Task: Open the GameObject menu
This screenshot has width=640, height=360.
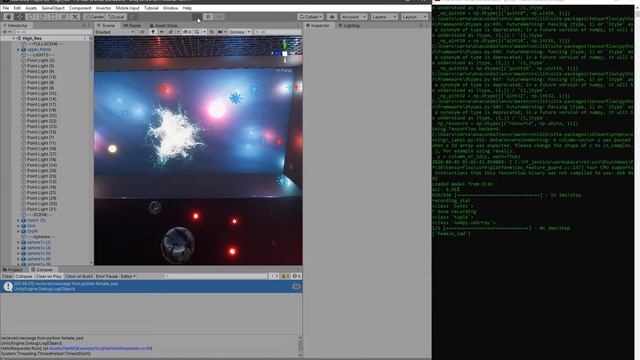Action: pyautogui.click(x=53, y=8)
